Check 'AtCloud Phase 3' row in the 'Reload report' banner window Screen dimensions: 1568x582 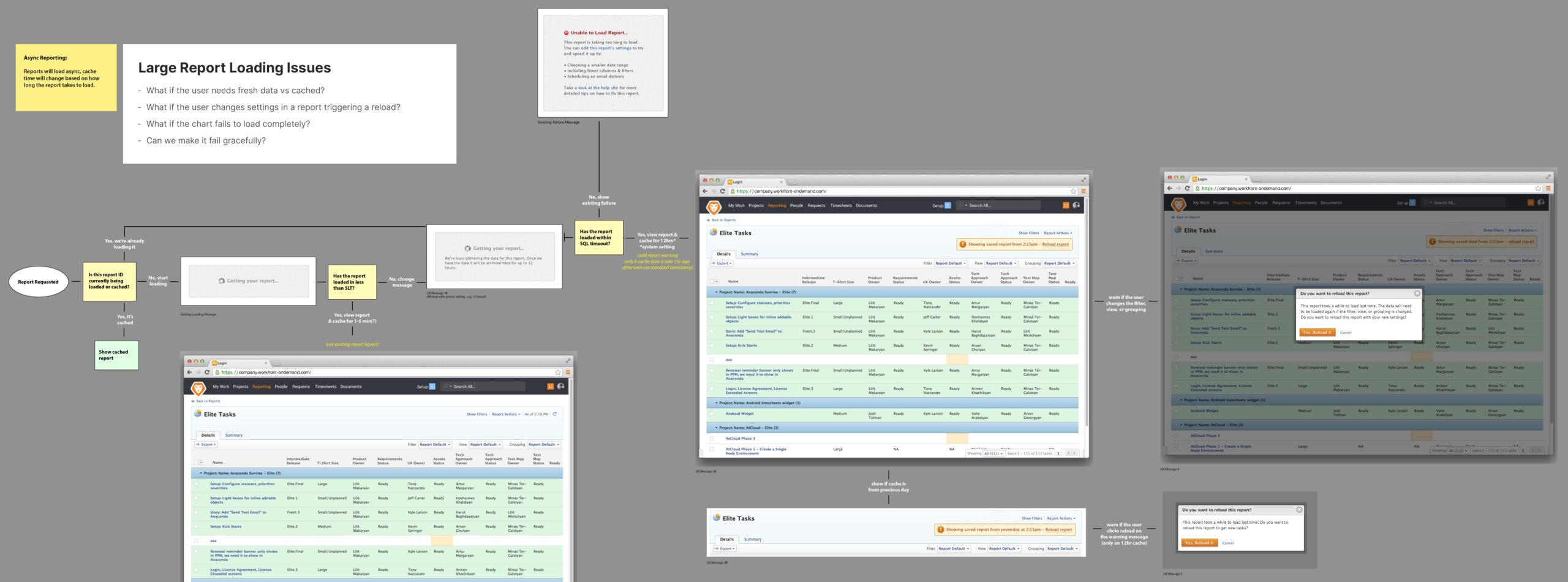[712, 439]
